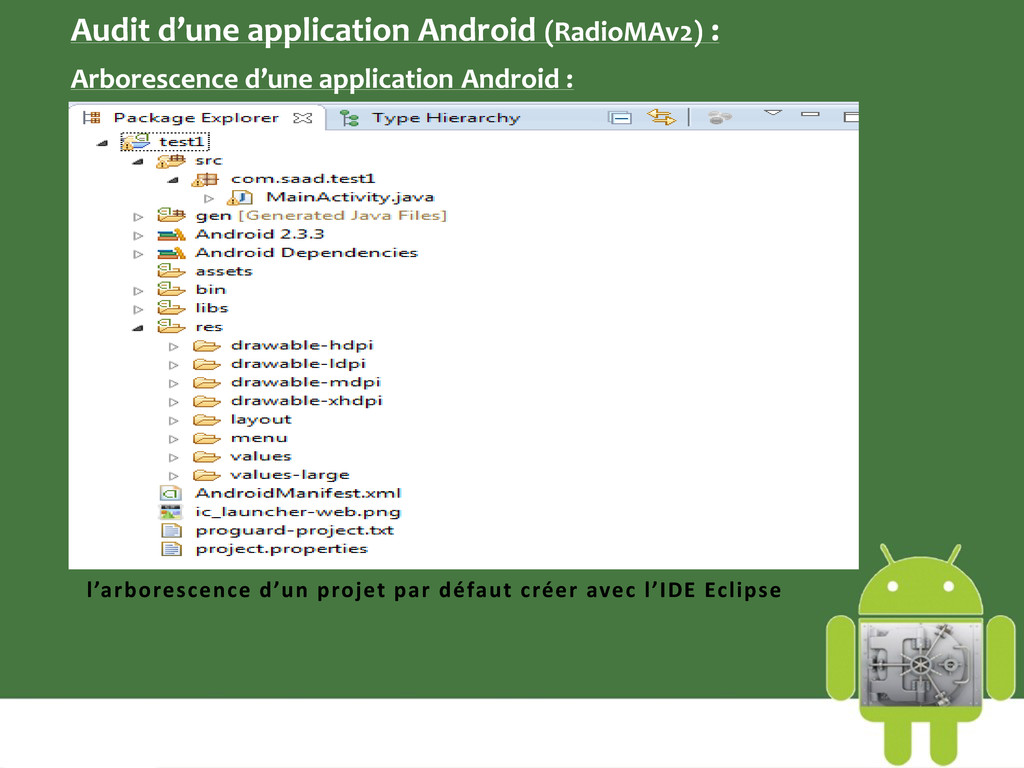Select gen [Generated Java Files] entry
The height and width of the screenshot is (768, 1024).
tap(321, 216)
